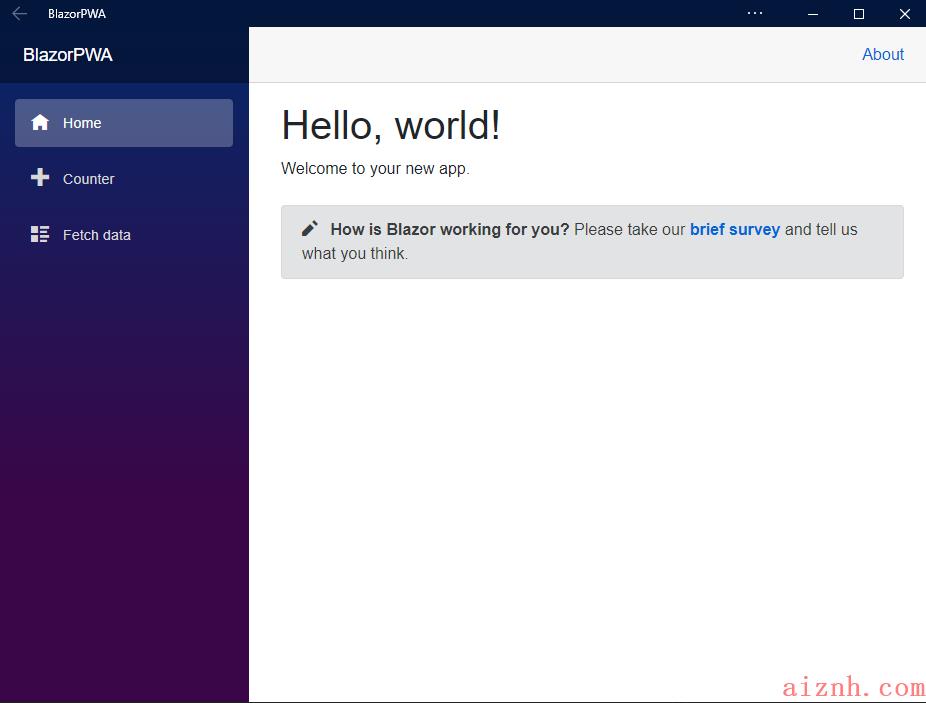Click the bold How is Blazor working for you? text
The width and height of the screenshot is (926, 703).
(x=449, y=229)
